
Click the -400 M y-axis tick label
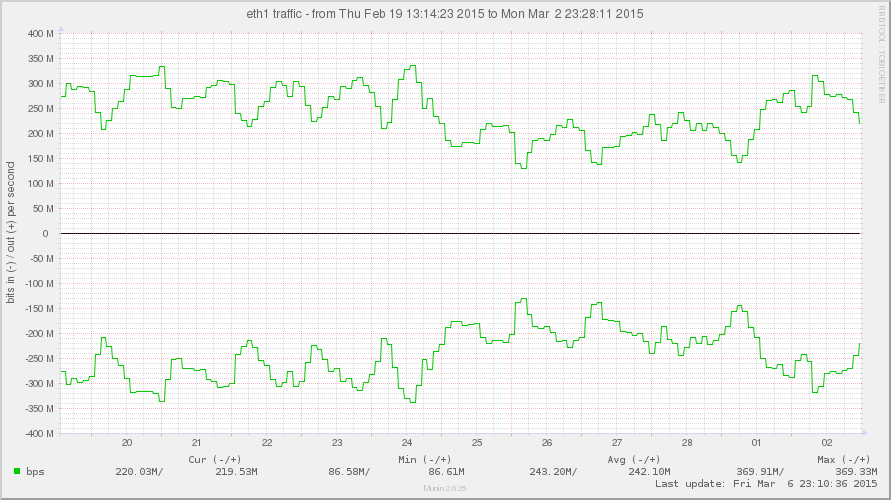(x=39, y=434)
